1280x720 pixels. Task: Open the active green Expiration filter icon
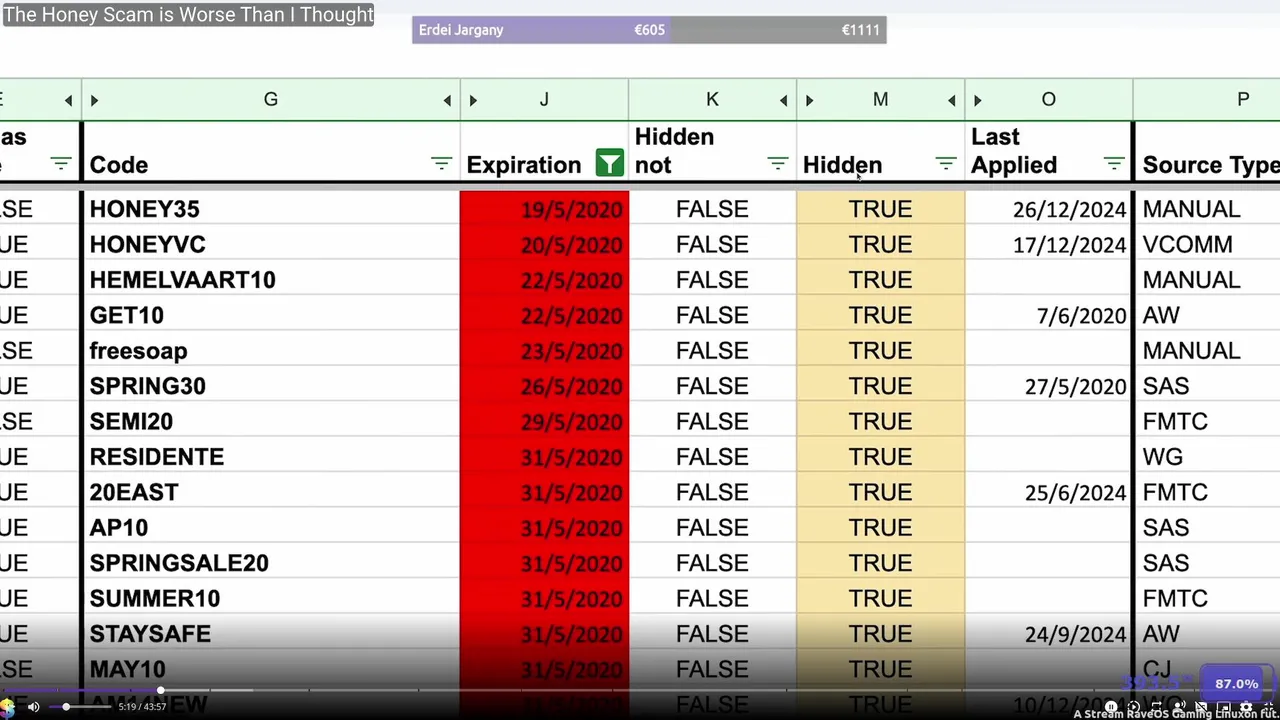[609, 163]
